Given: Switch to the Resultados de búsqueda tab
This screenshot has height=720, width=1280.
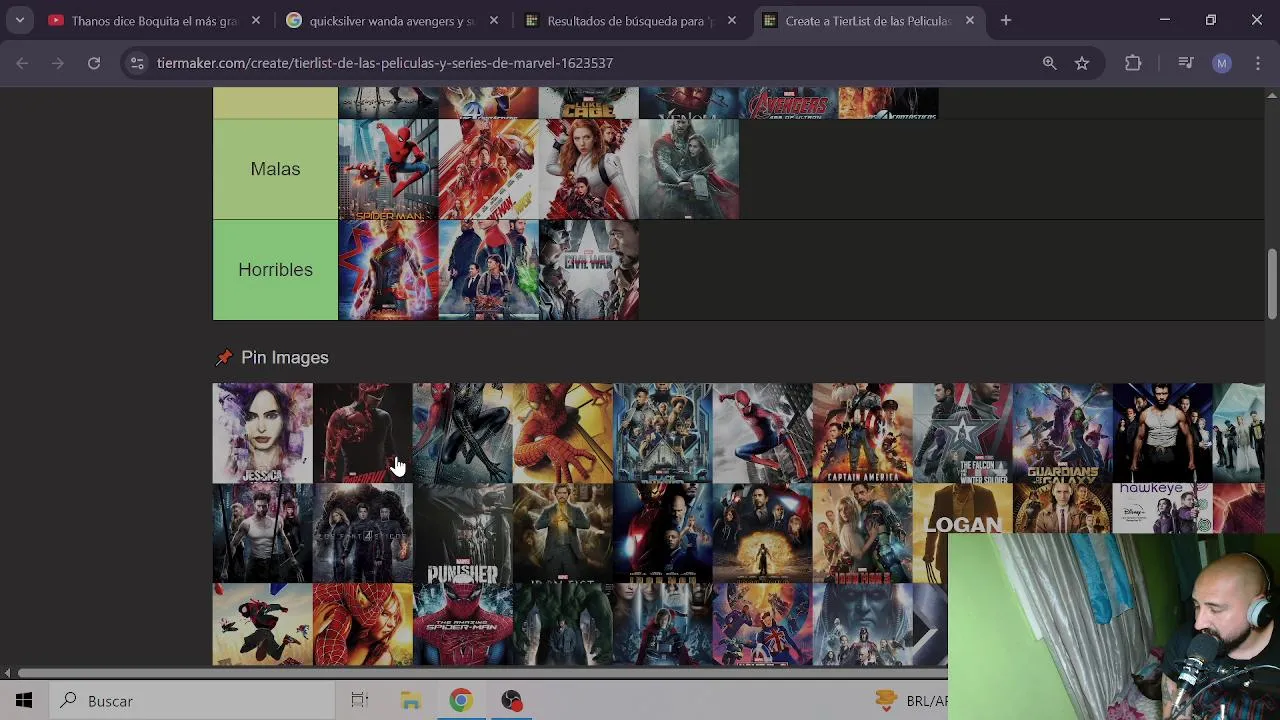Looking at the screenshot, I should (x=618, y=20).
